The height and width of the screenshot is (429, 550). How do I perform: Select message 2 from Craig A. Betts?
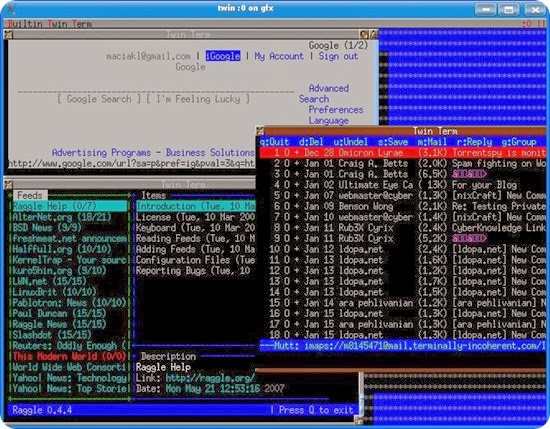click(x=403, y=163)
